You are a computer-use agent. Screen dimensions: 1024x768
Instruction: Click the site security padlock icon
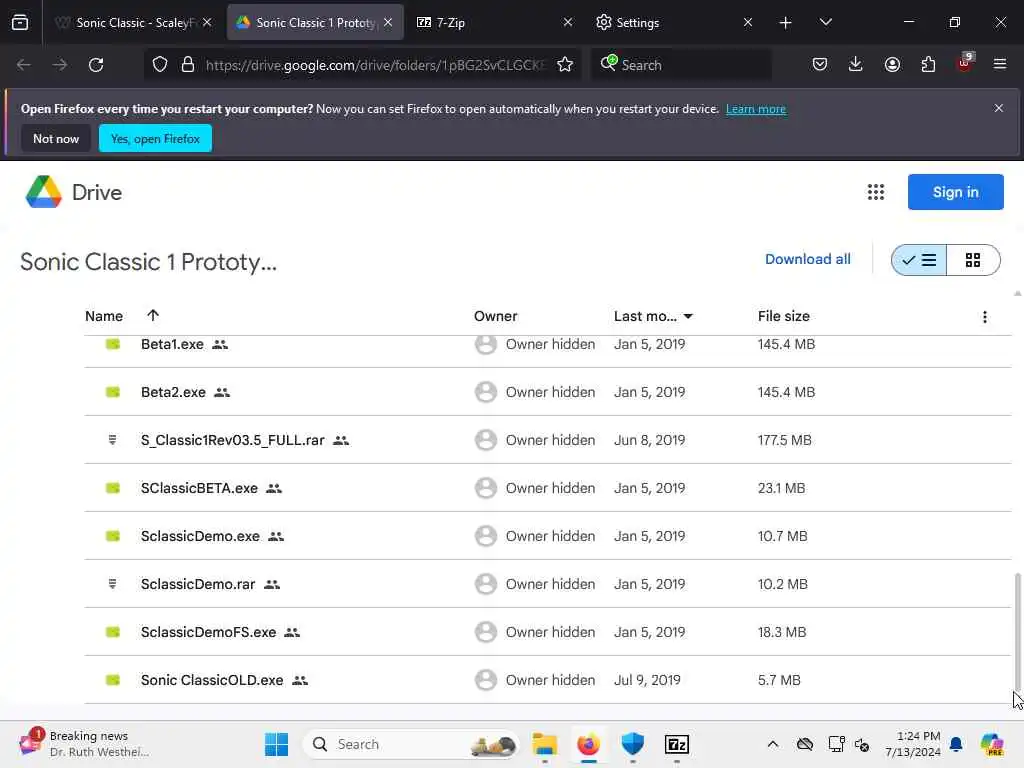coord(188,65)
